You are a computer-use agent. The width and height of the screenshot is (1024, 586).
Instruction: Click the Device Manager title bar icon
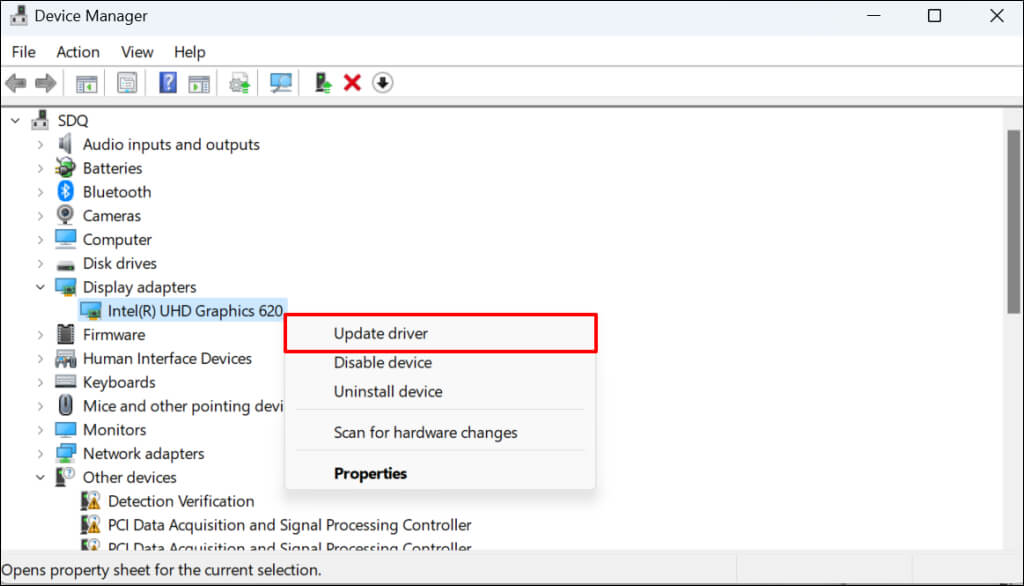(19, 16)
